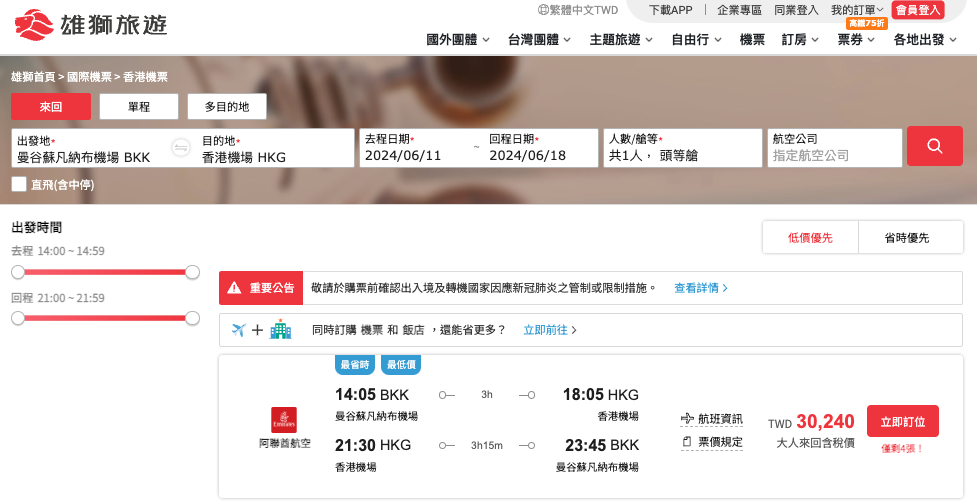The image size is (977, 504).
Task: Sort results by 低價優先
Action: coord(810,237)
